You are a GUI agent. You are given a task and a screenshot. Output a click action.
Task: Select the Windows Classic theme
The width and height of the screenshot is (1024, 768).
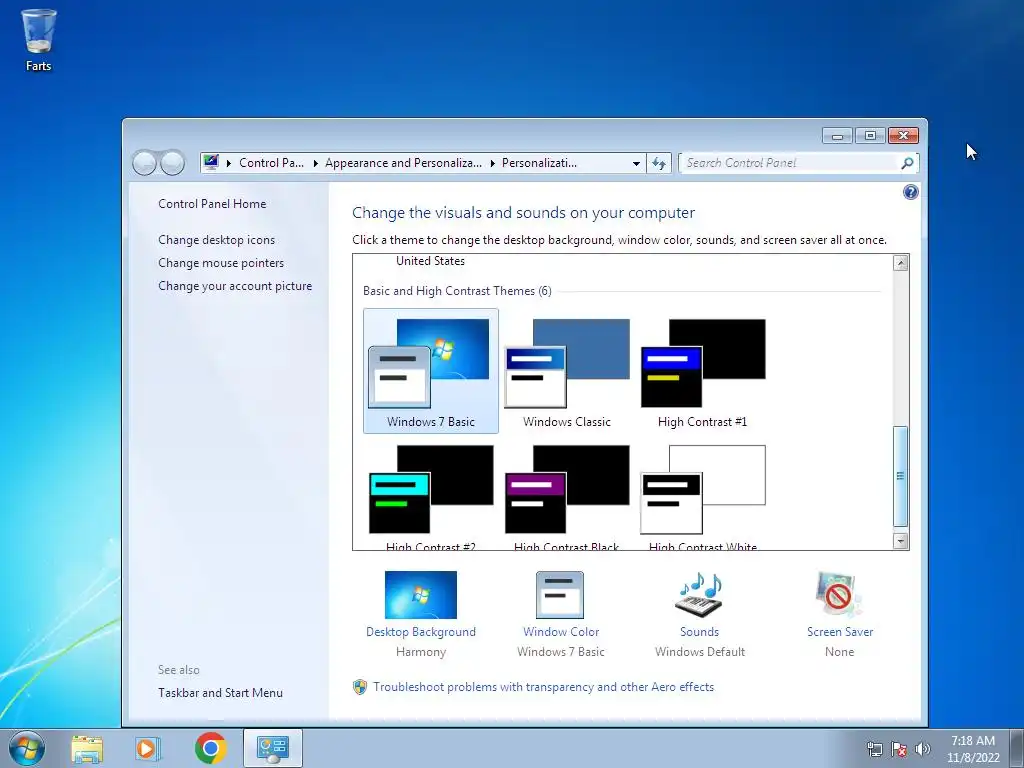[x=567, y=371]
